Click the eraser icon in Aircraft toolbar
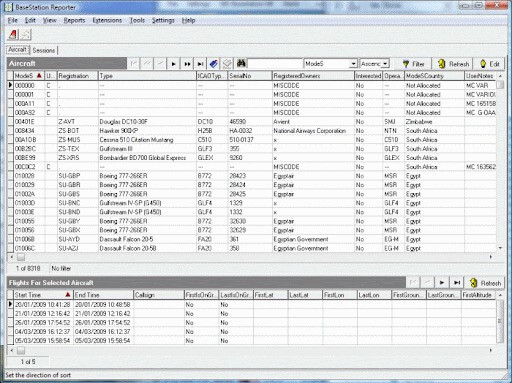 (x=227, y=63)
